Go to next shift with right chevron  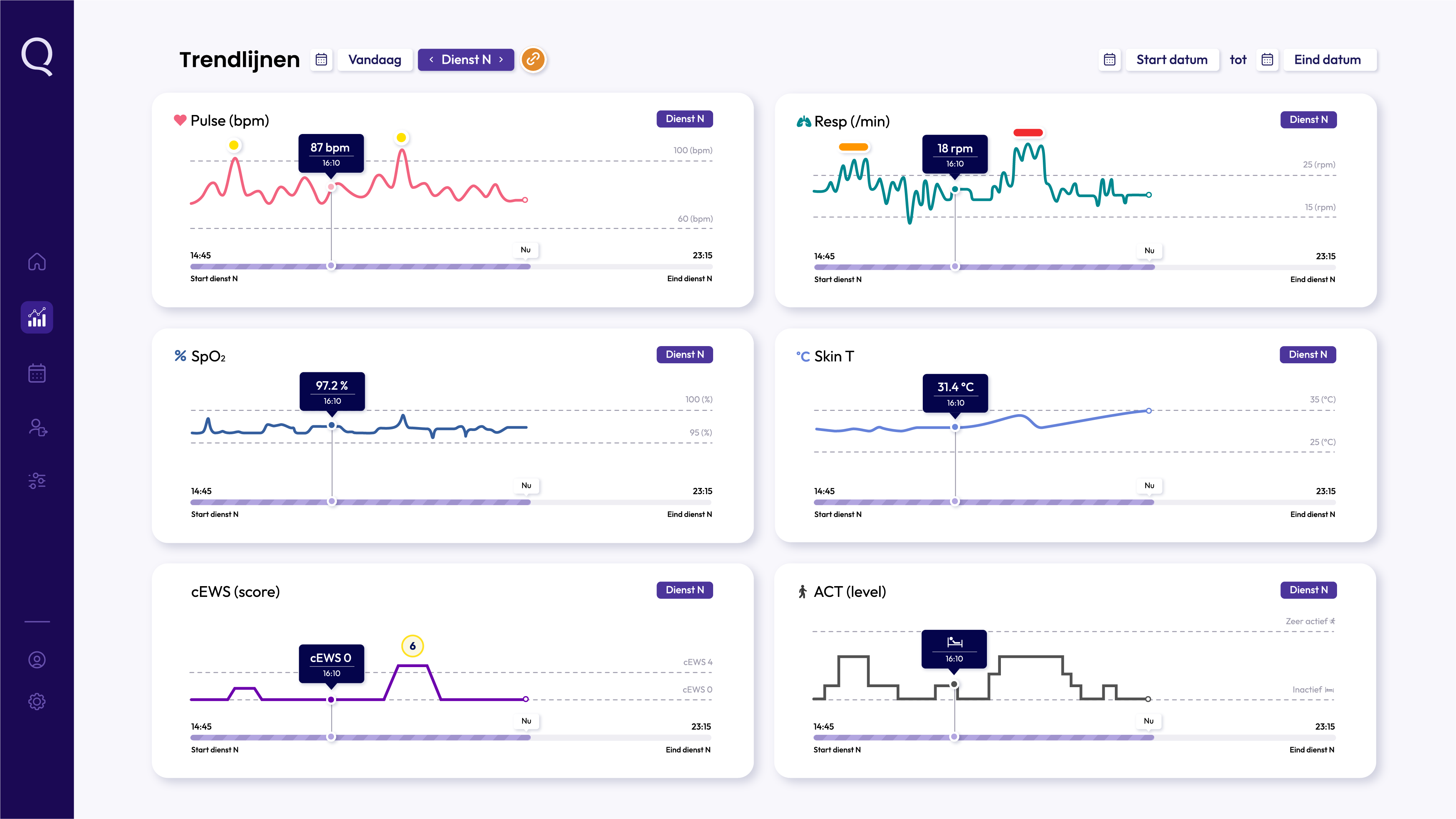pyautogui.click(x=501, y=59)
